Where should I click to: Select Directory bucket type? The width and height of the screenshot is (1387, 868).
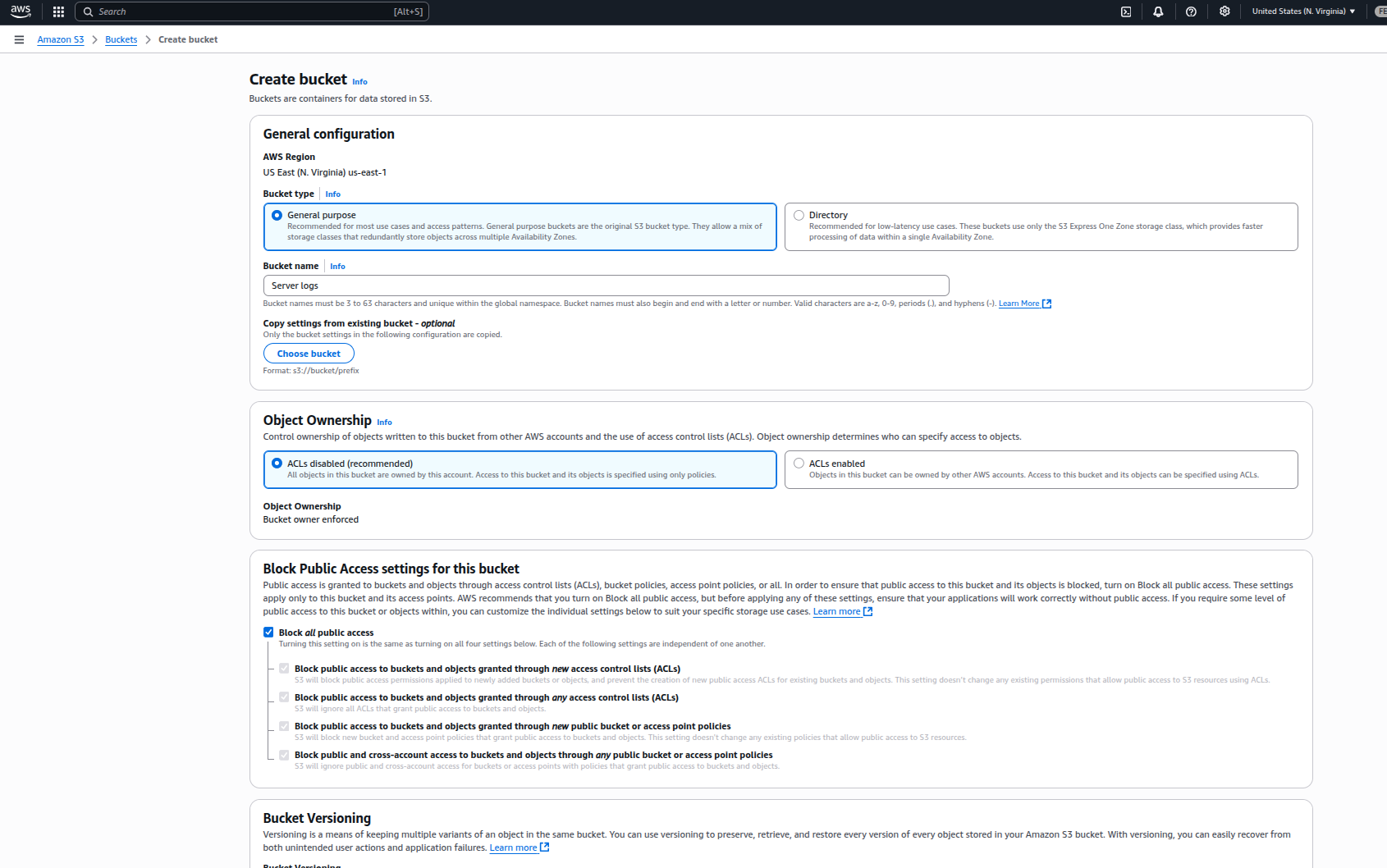pos(1041,226)
